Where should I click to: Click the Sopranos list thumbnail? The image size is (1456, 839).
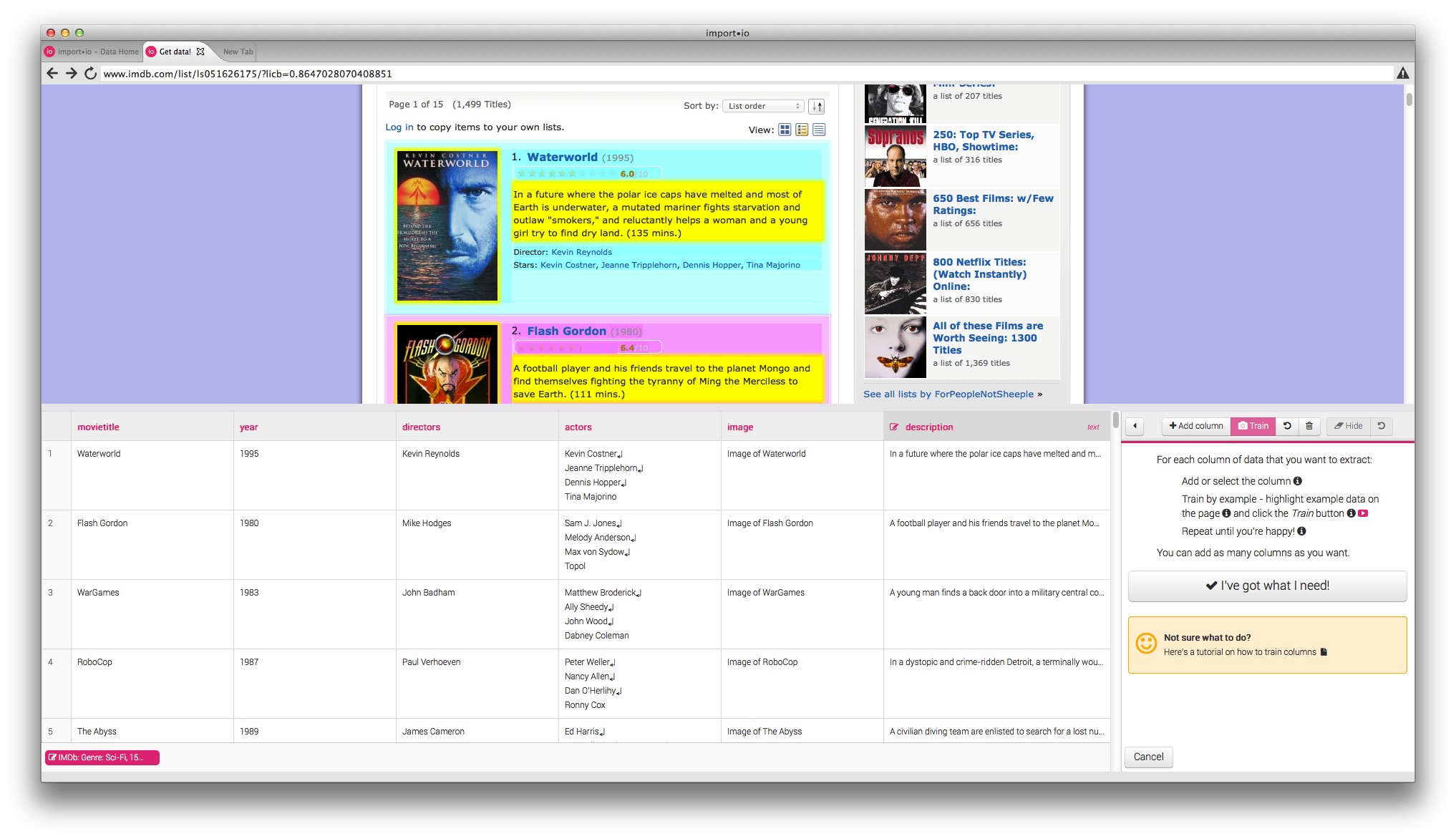coord(895,157)
